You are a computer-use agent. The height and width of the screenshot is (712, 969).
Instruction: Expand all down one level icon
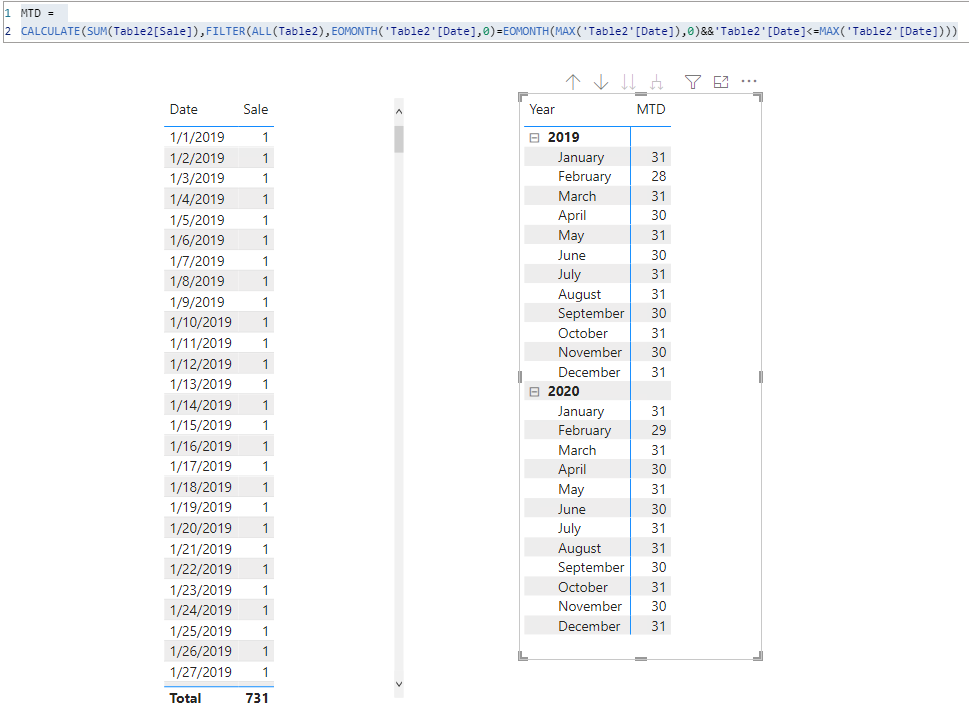pos(656,82)
